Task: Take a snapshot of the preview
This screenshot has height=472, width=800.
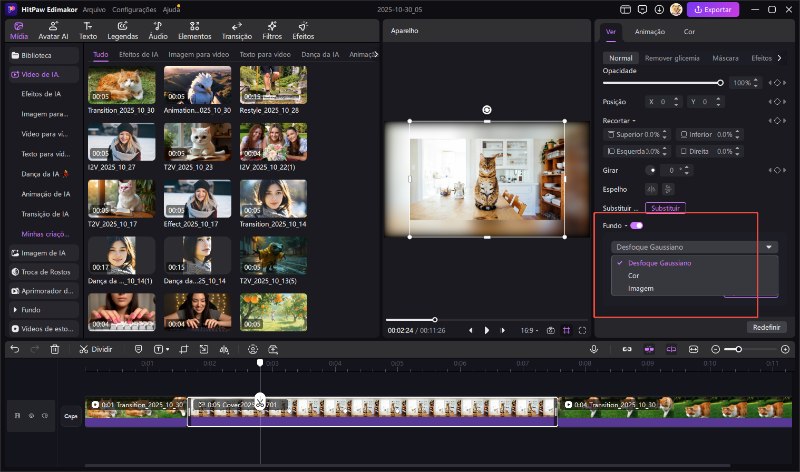Action: tap(551, 331)
